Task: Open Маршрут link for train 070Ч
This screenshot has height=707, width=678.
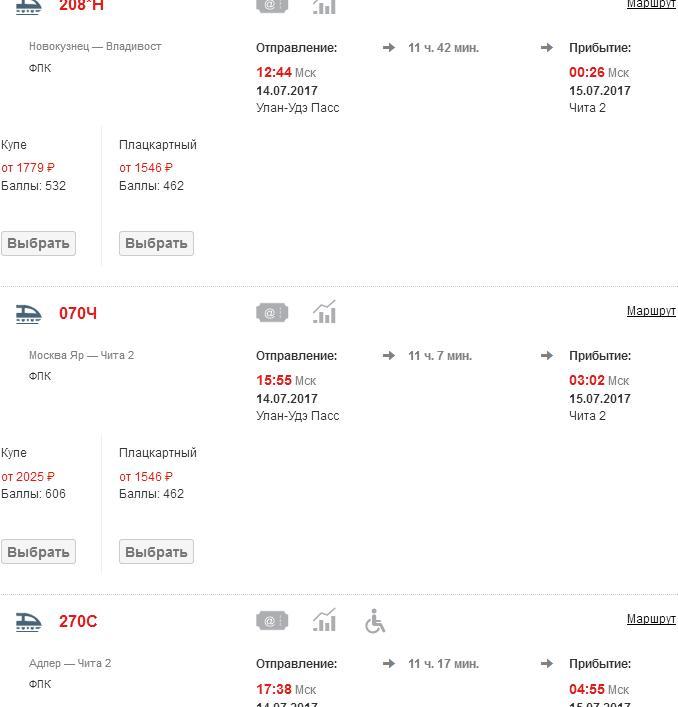Action: click(651, 311)
